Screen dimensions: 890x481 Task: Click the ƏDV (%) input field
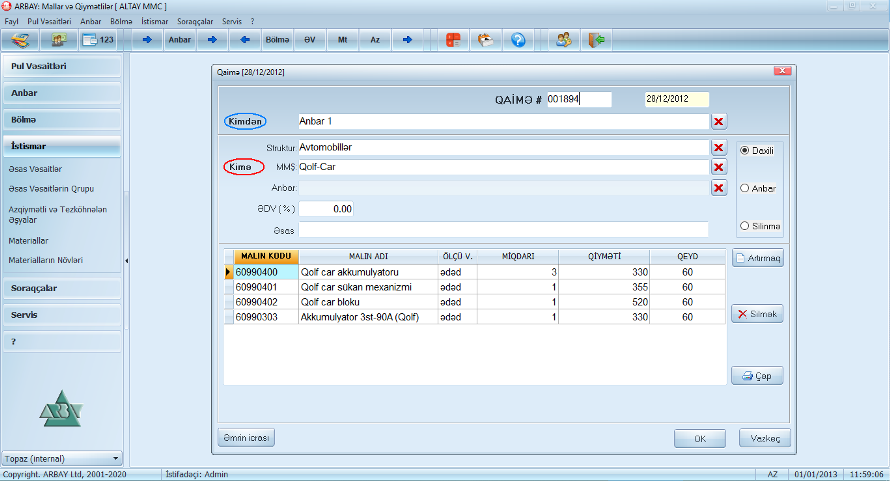(326, 209)
